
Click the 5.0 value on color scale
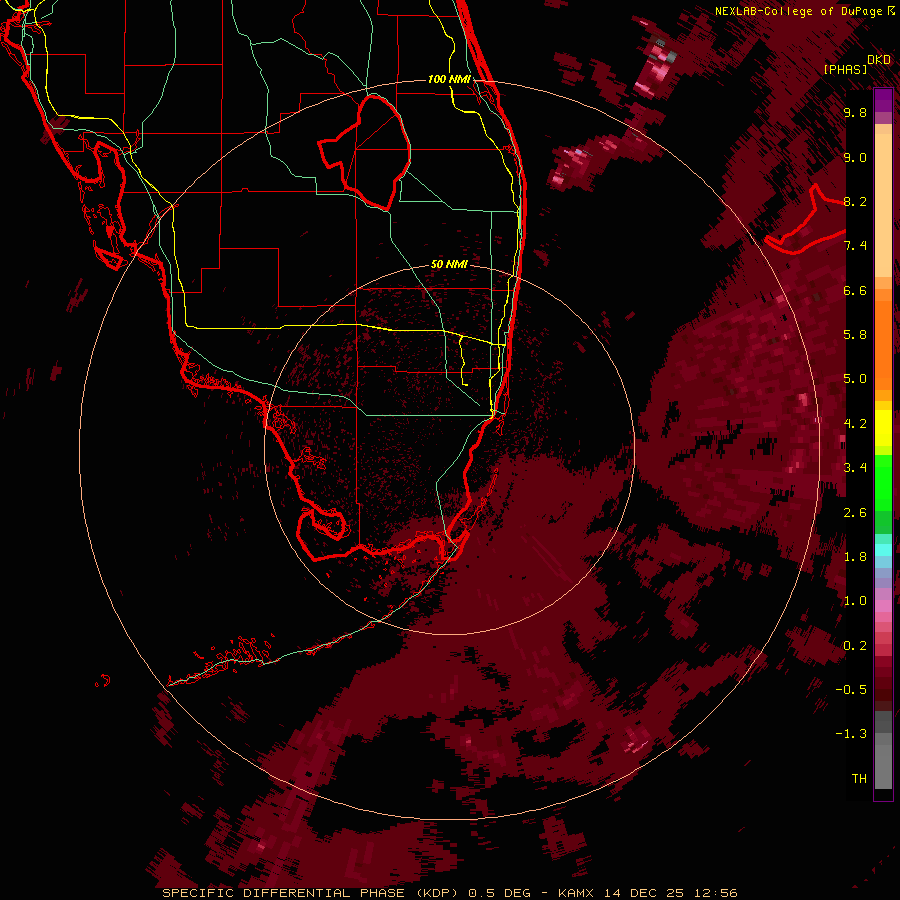[x=855, y=379]
